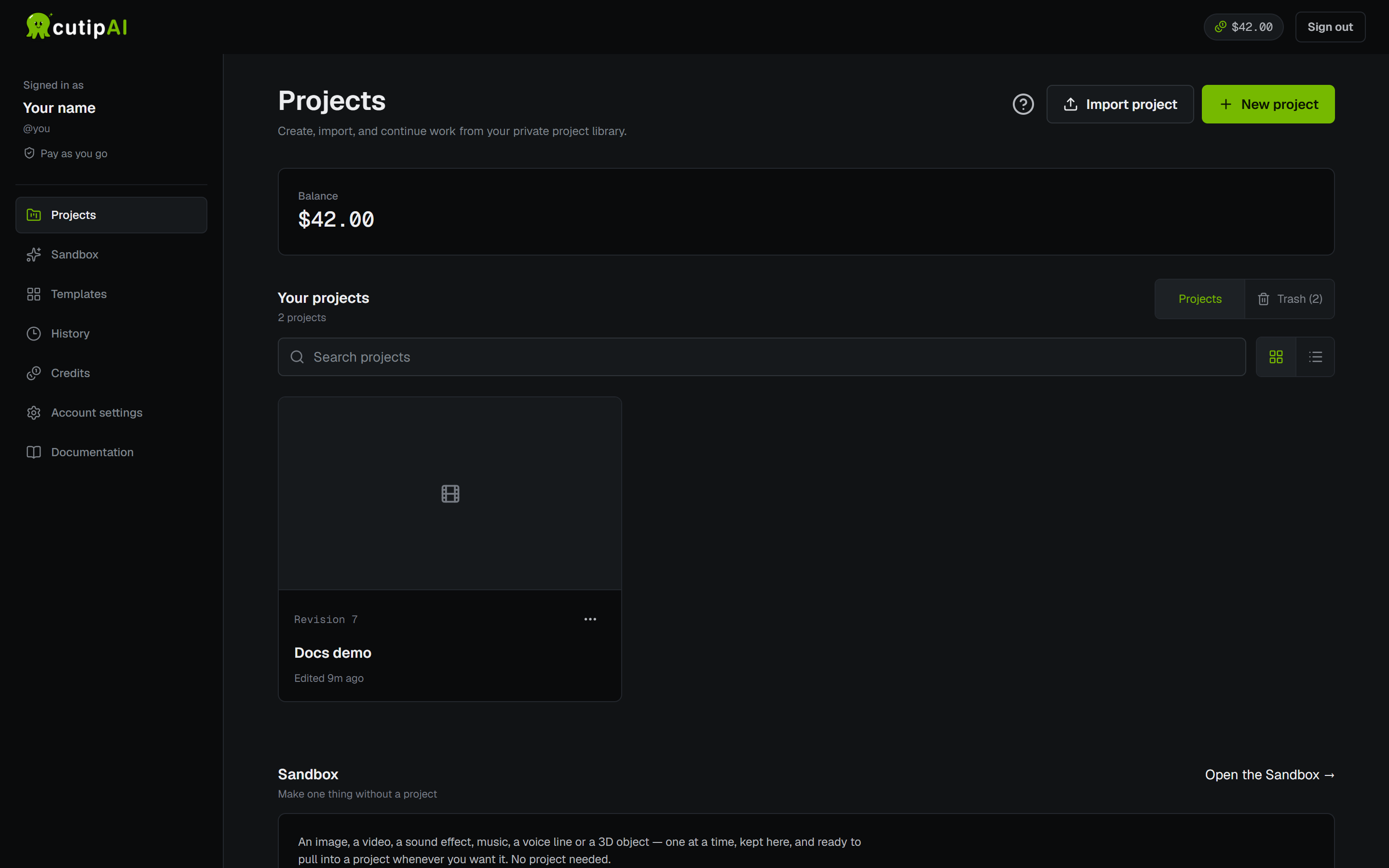
Task: Select the Trash (2) tab
Action: click(x=1290, y=299)
